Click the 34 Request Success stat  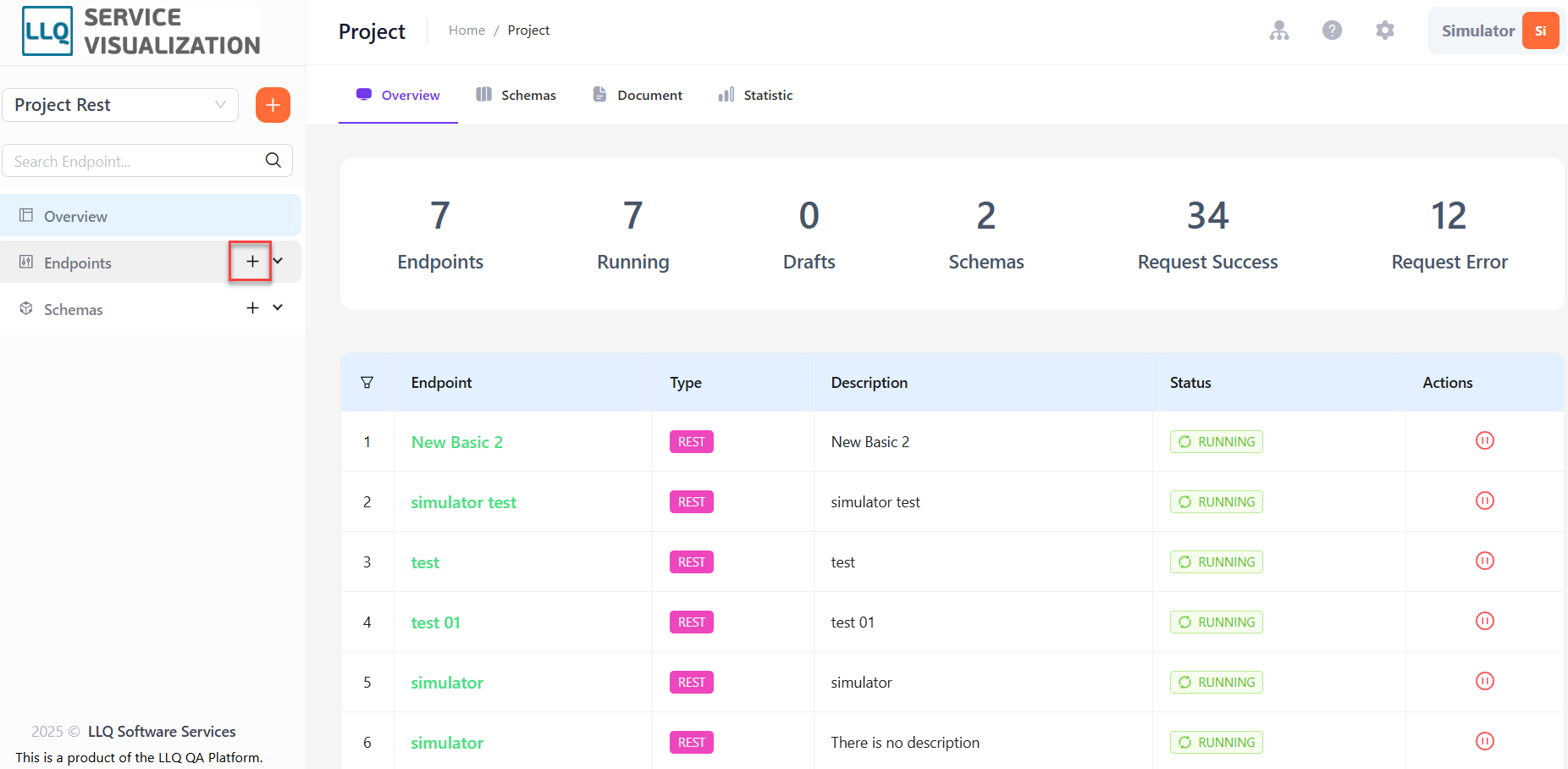click(x=1207, y=235)
